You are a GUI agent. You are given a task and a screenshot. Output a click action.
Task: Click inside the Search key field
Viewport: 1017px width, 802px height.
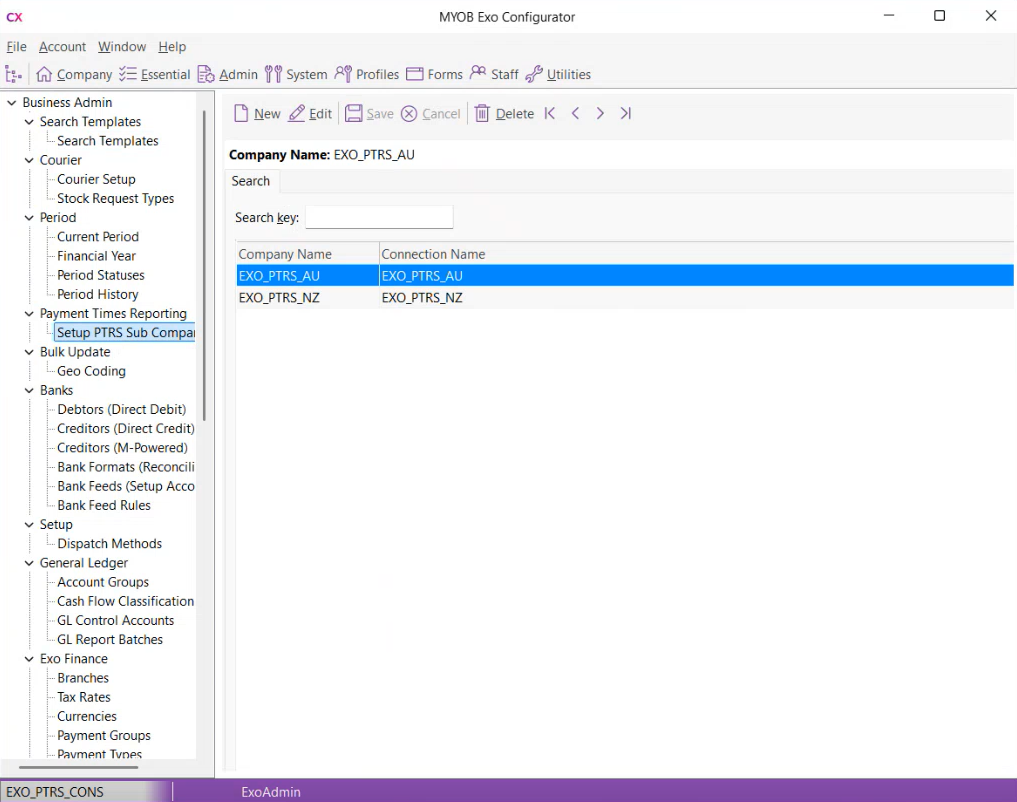(x=379, y=216)
